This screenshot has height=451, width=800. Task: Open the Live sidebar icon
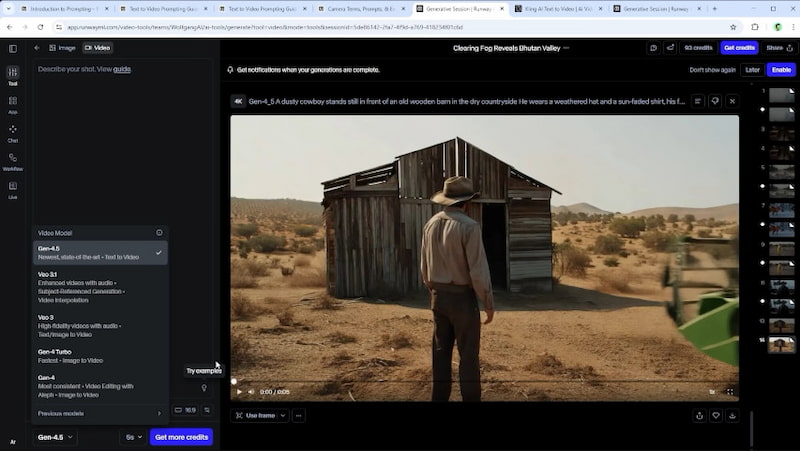point(13,189)
